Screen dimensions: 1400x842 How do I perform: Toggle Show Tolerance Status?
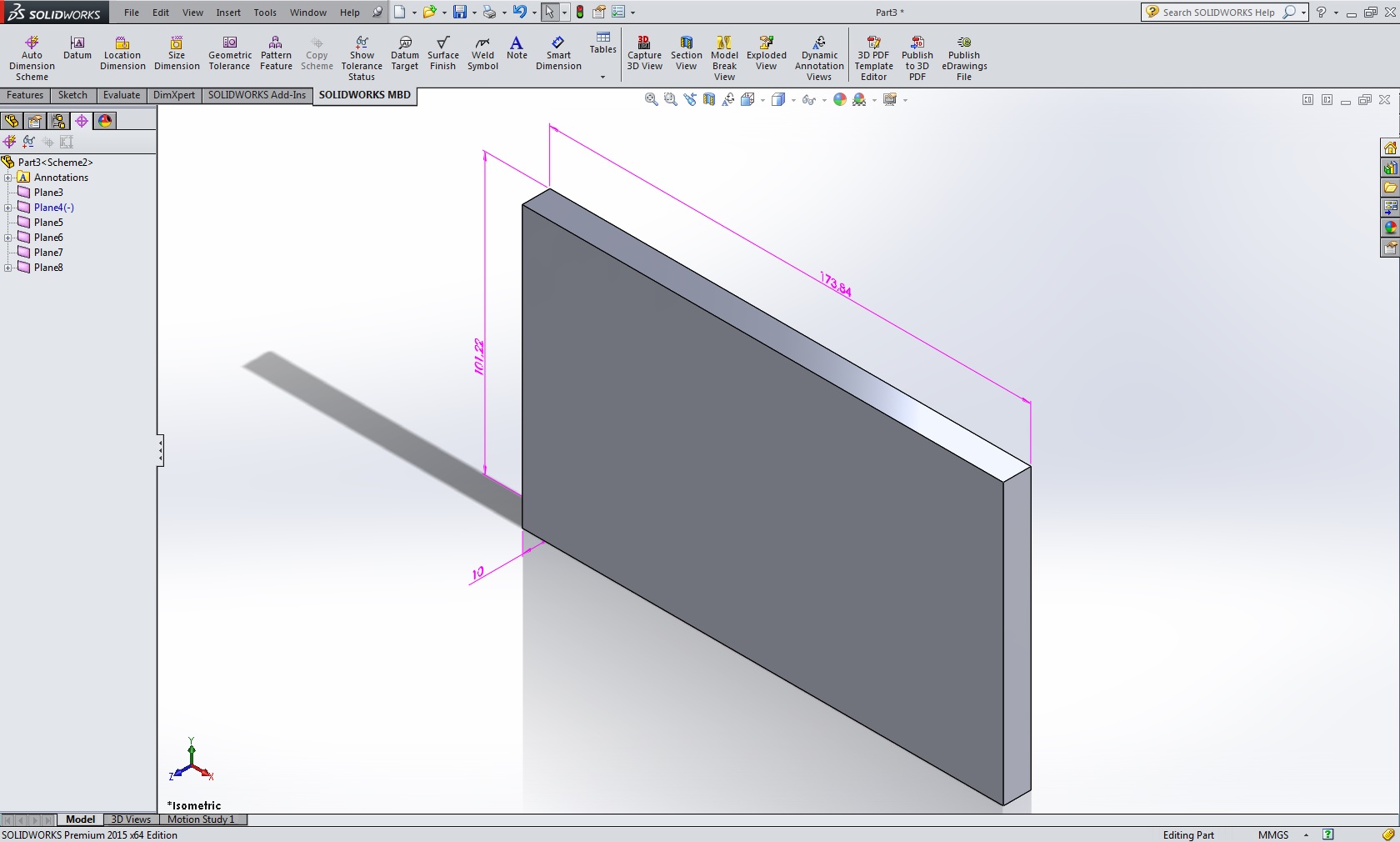coord(362,58)
